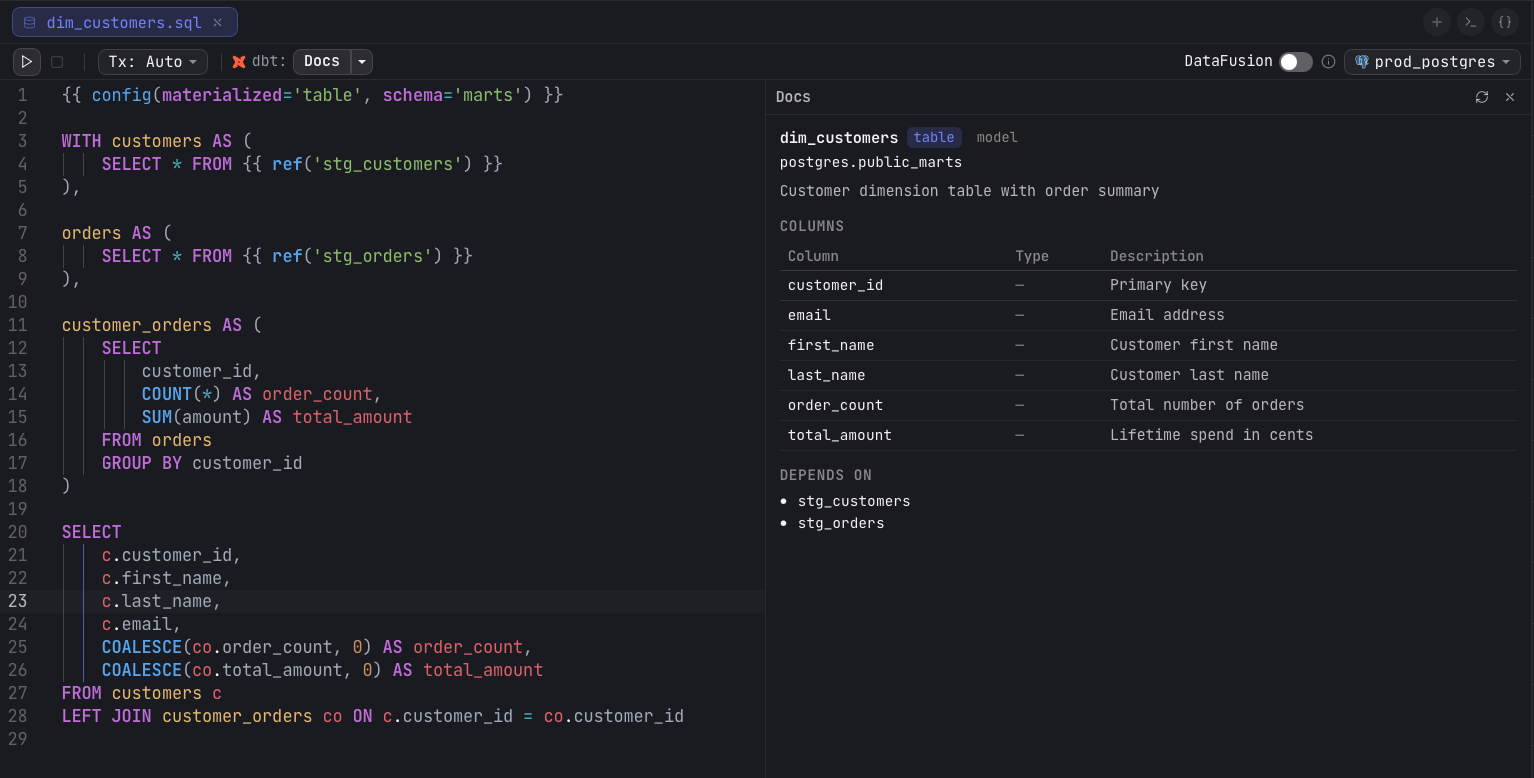Image resolution: width=1534 pixels, height=778 pixels.
Task: Open the Tx: Auto dropdown
Action: (153, 62)
